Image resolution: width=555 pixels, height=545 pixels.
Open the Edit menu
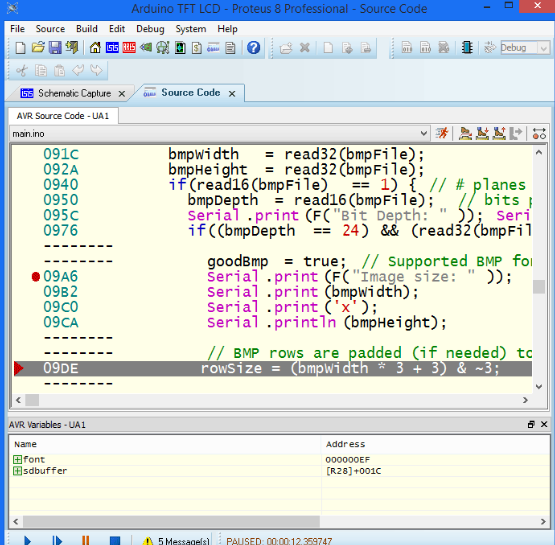click(117, 29)
